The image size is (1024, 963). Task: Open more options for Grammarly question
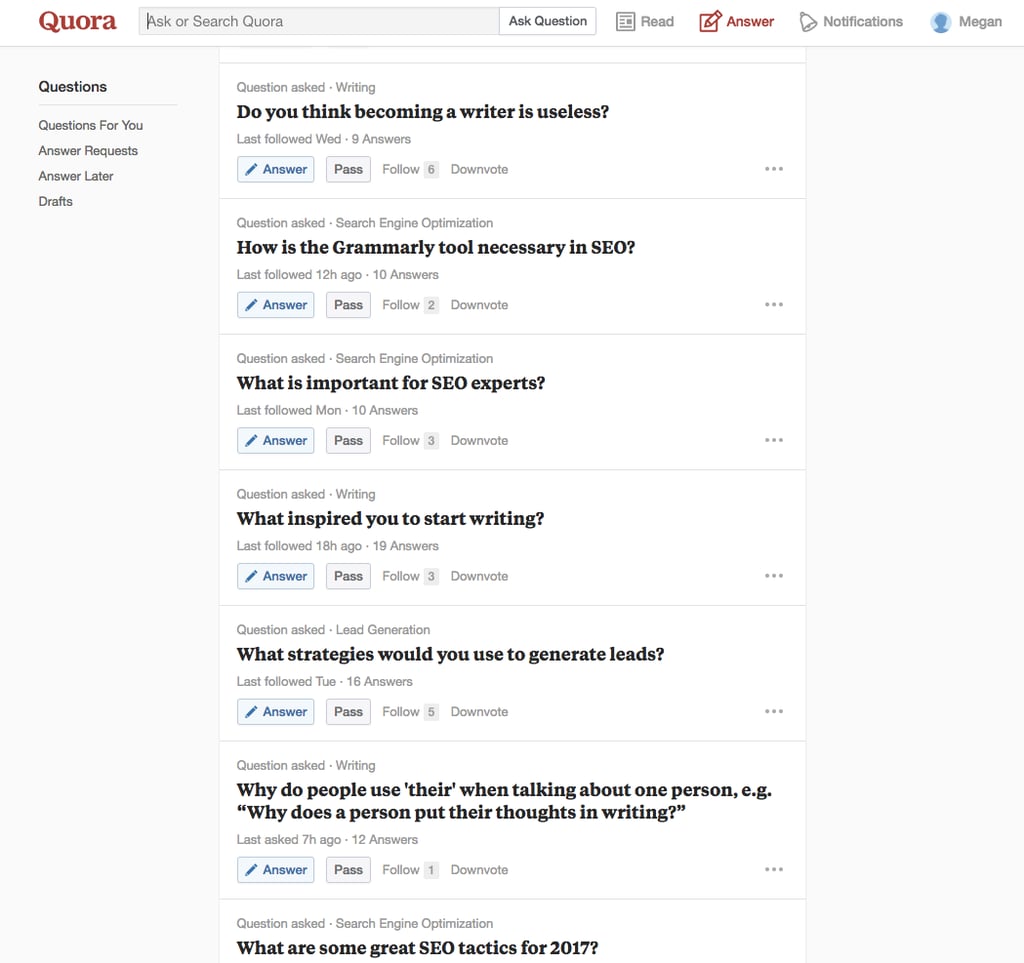tap(774, 305)
